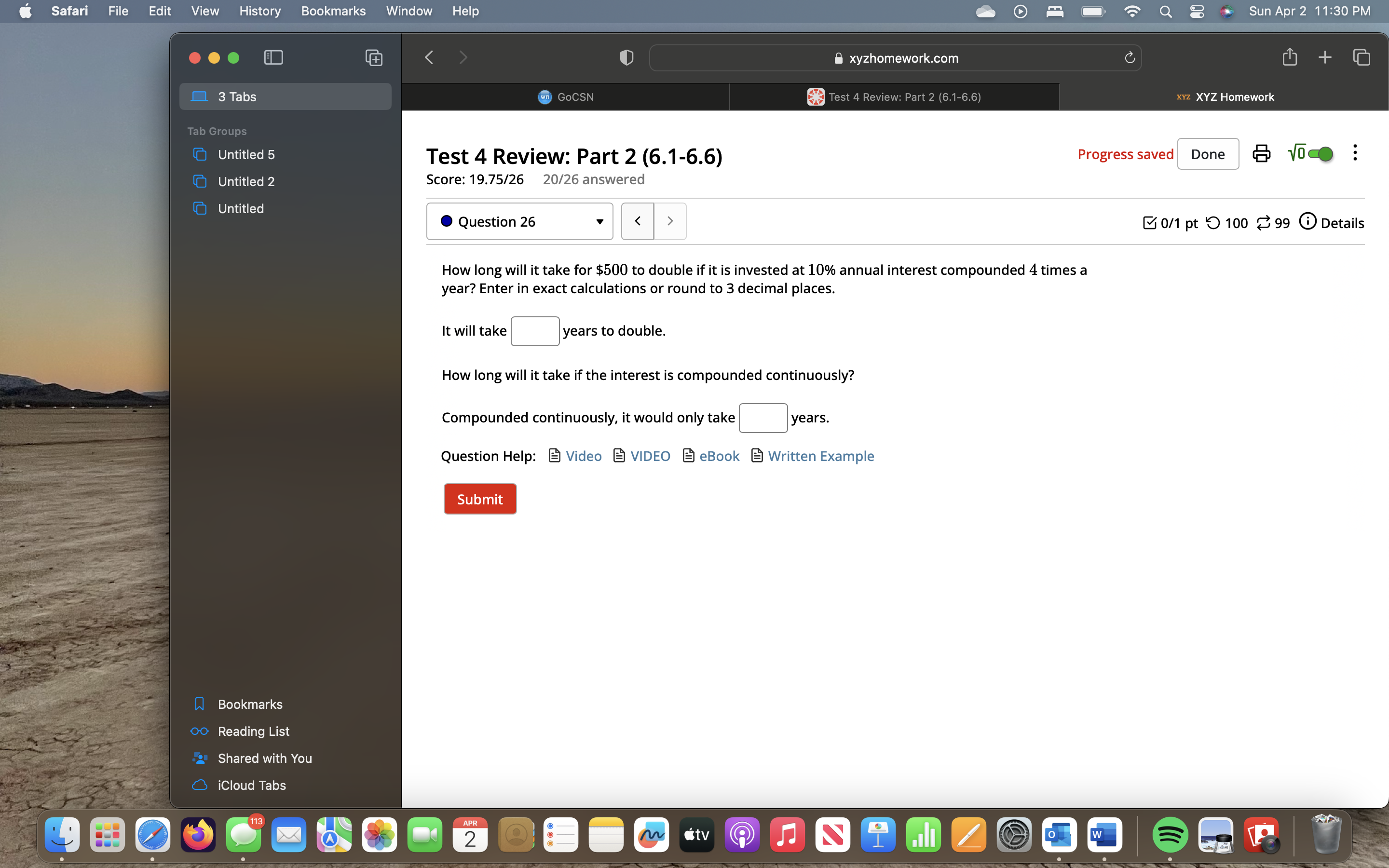Open the Question 26 dropdown
This screenshot has height=868, width=1389.
pos(519,222)
